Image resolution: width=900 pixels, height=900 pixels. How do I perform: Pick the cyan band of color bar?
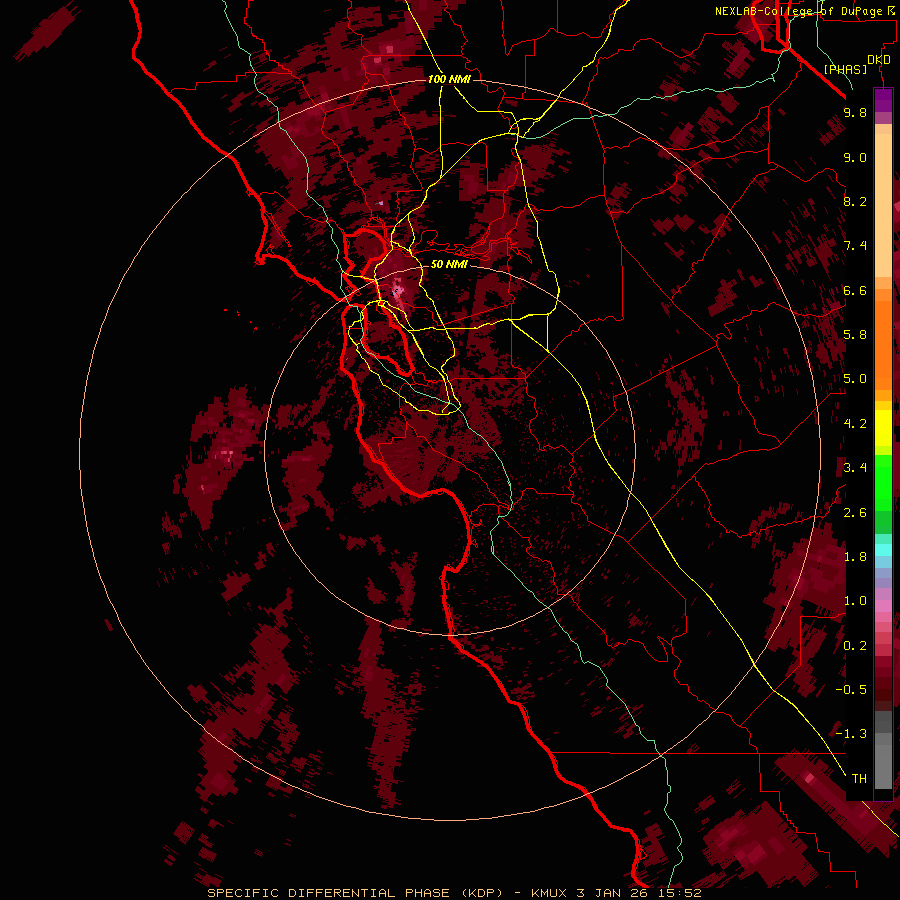click(x=883, y=549)
